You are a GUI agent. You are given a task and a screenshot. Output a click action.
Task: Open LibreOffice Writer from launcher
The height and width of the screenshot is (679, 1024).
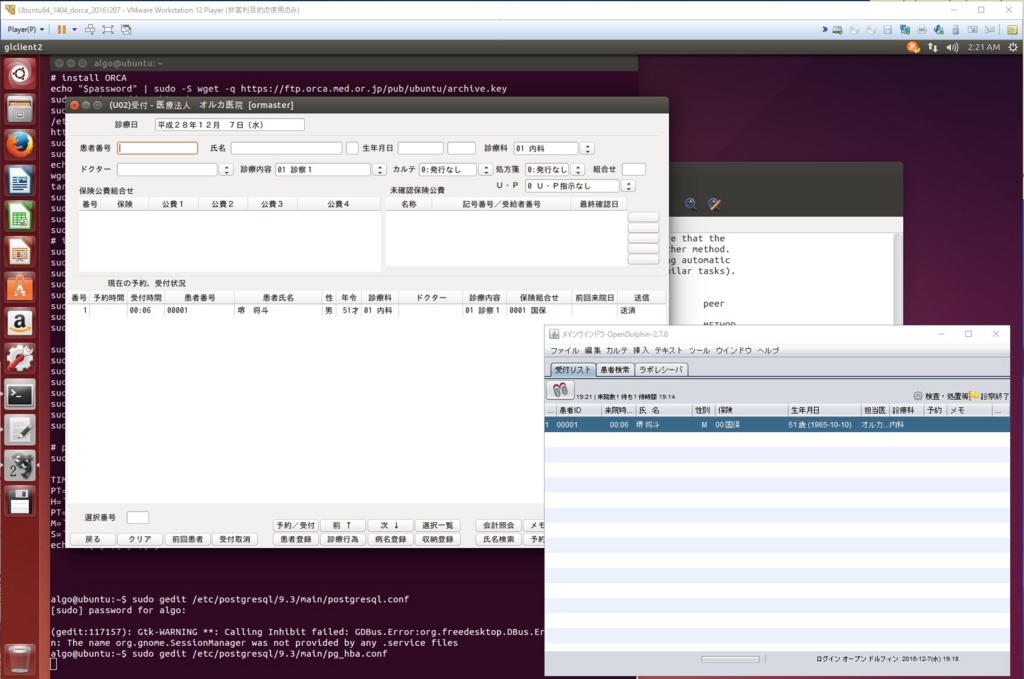20,181
